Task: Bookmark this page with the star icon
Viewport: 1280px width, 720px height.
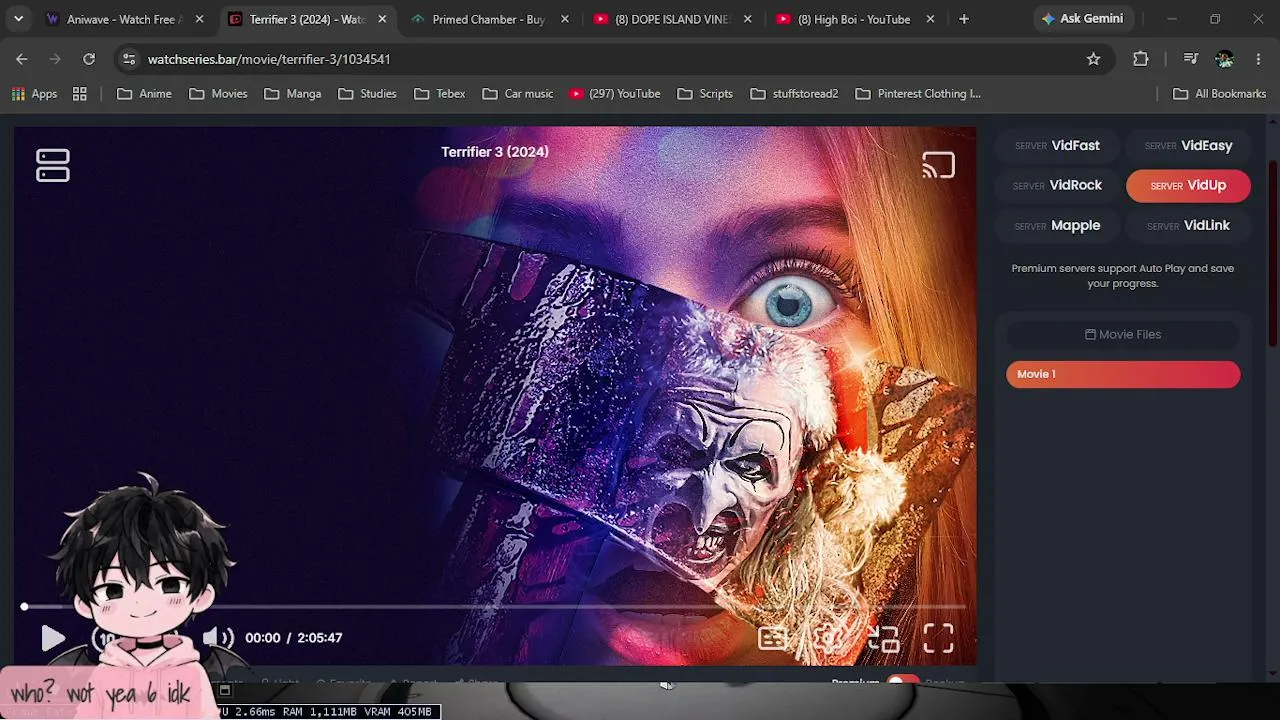Action: (x=1094, y=59)
